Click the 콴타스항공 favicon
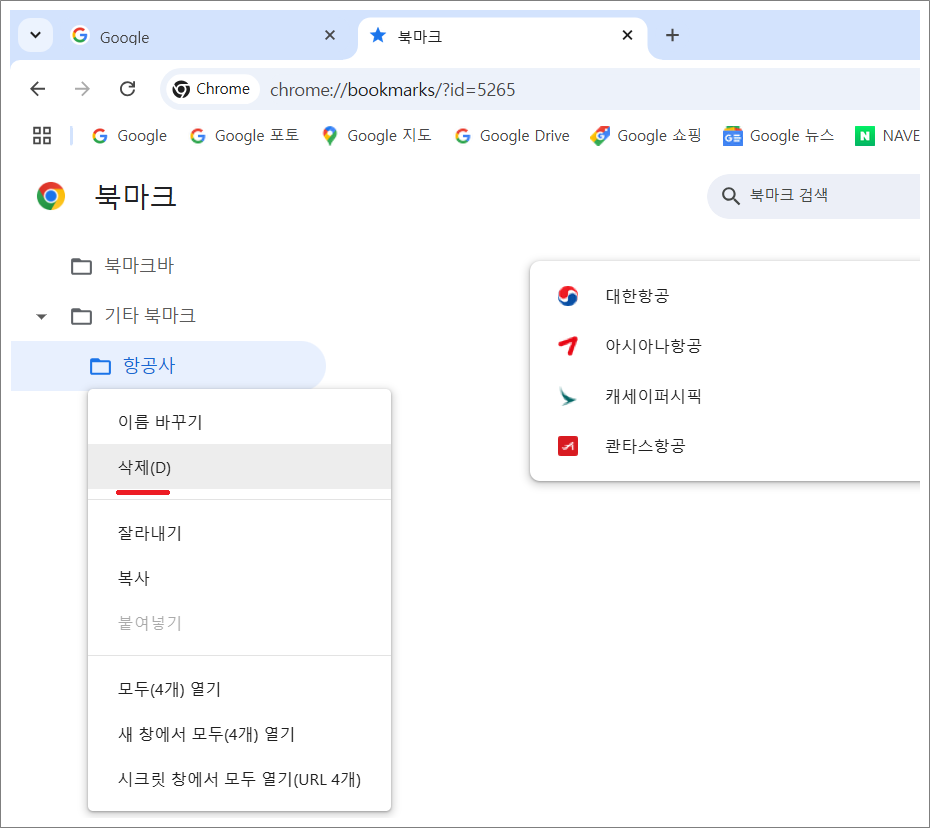This screenshot has width=930, height=828. point(568,445)
